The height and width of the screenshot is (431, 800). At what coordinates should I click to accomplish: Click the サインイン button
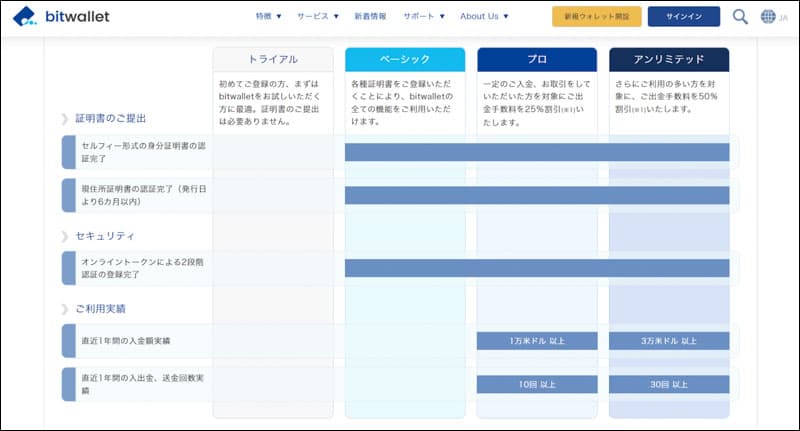point(683,17)
